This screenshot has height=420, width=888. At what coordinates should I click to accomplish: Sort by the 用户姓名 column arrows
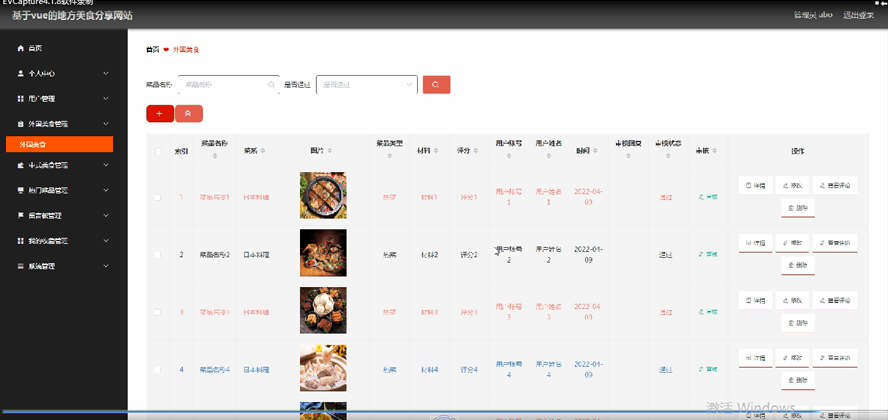tap(548, 156)
